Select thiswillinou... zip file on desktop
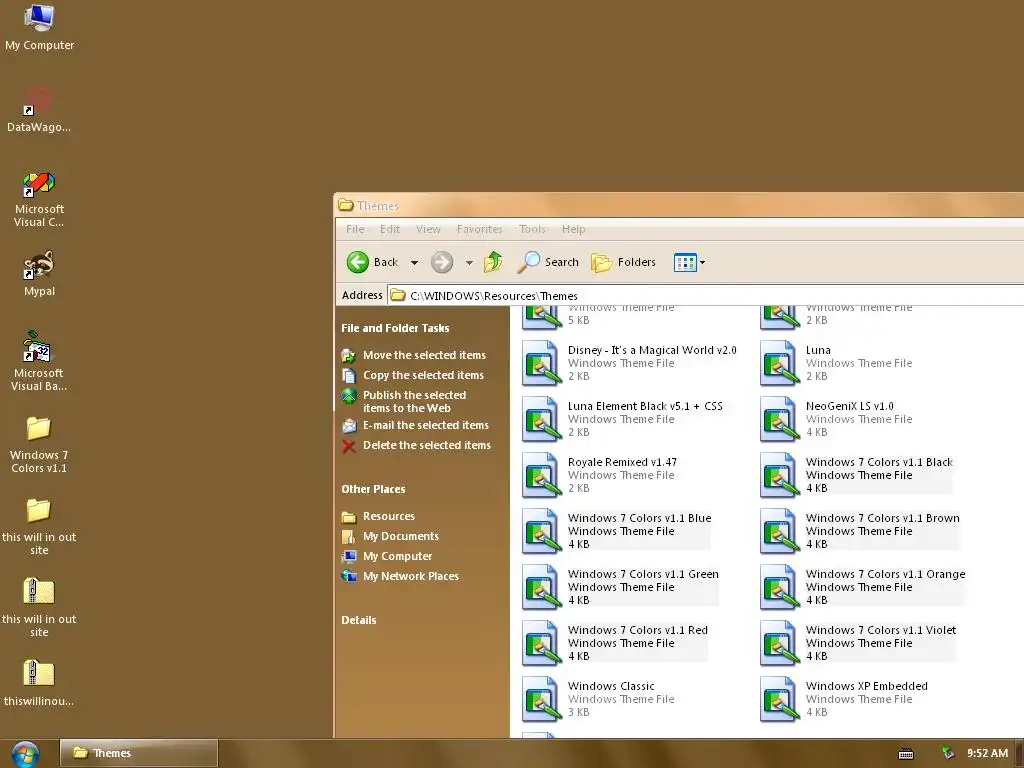 (39, 683)
